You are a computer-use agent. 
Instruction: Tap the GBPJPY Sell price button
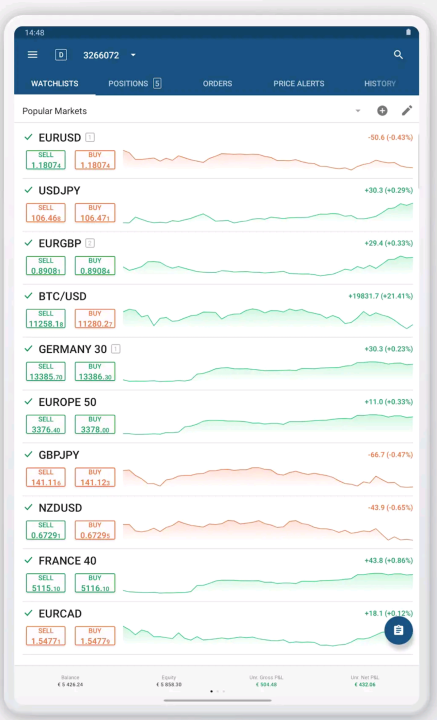[x=46, y=477]
